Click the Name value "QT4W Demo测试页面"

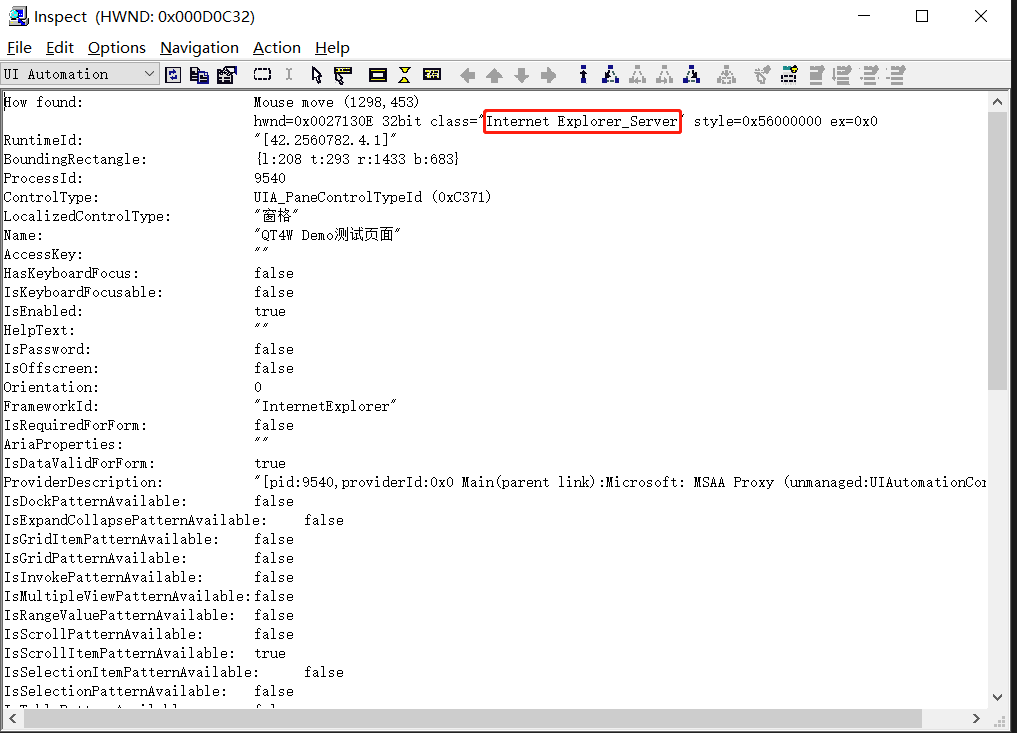point(327,235)
